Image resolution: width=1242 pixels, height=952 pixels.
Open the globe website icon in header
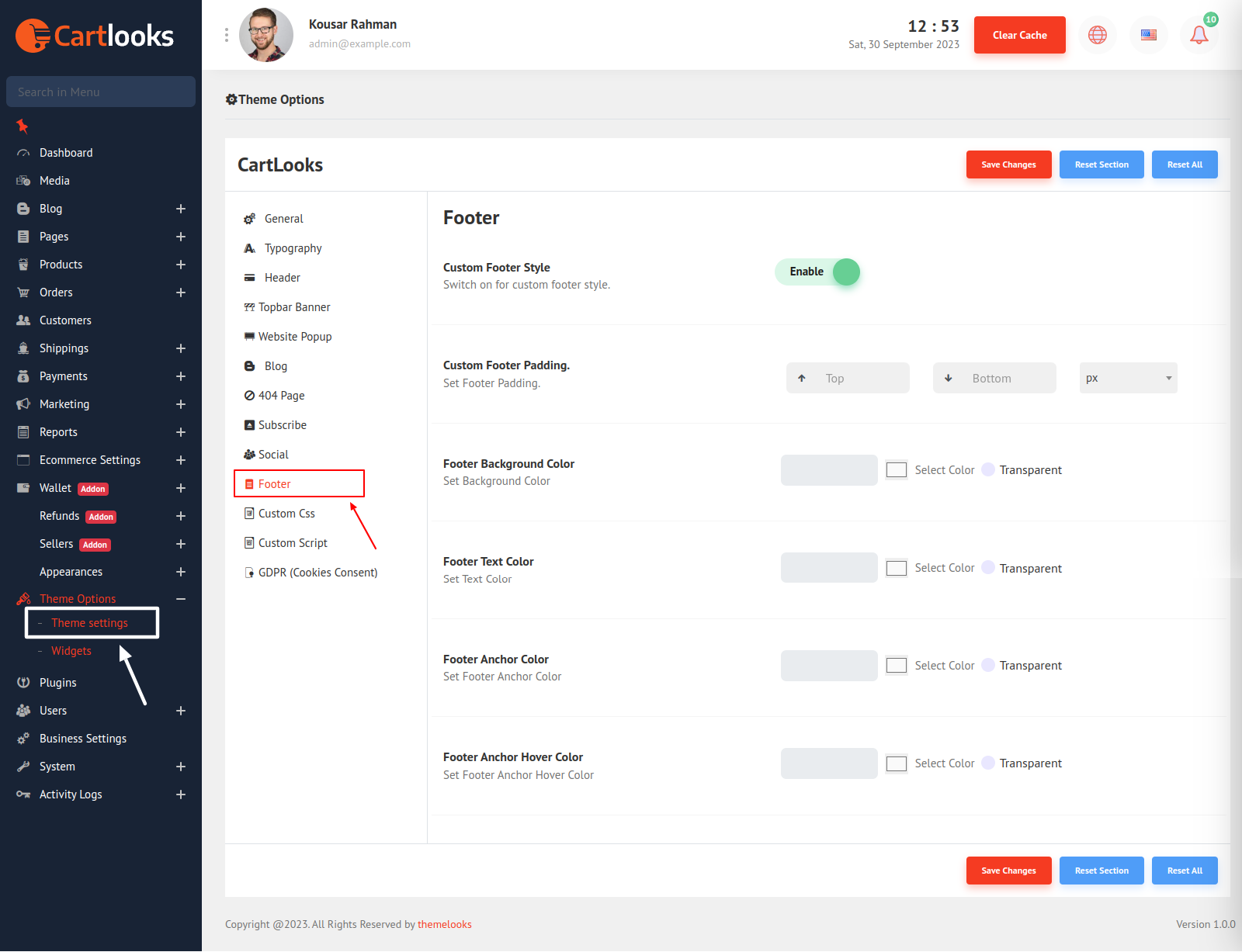tap(1098, 35)
